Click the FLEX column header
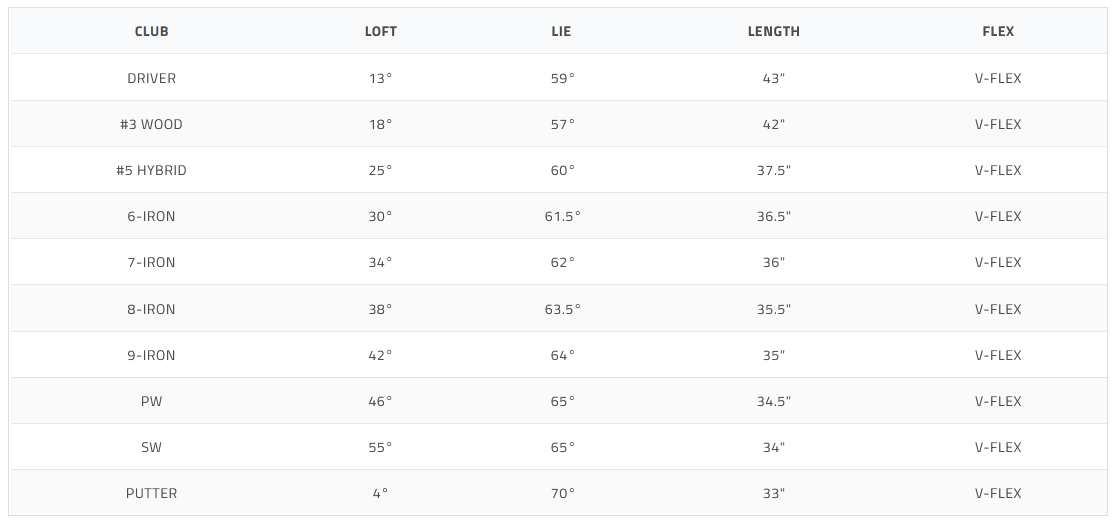The image size is (1120, 520). point(997,31)
